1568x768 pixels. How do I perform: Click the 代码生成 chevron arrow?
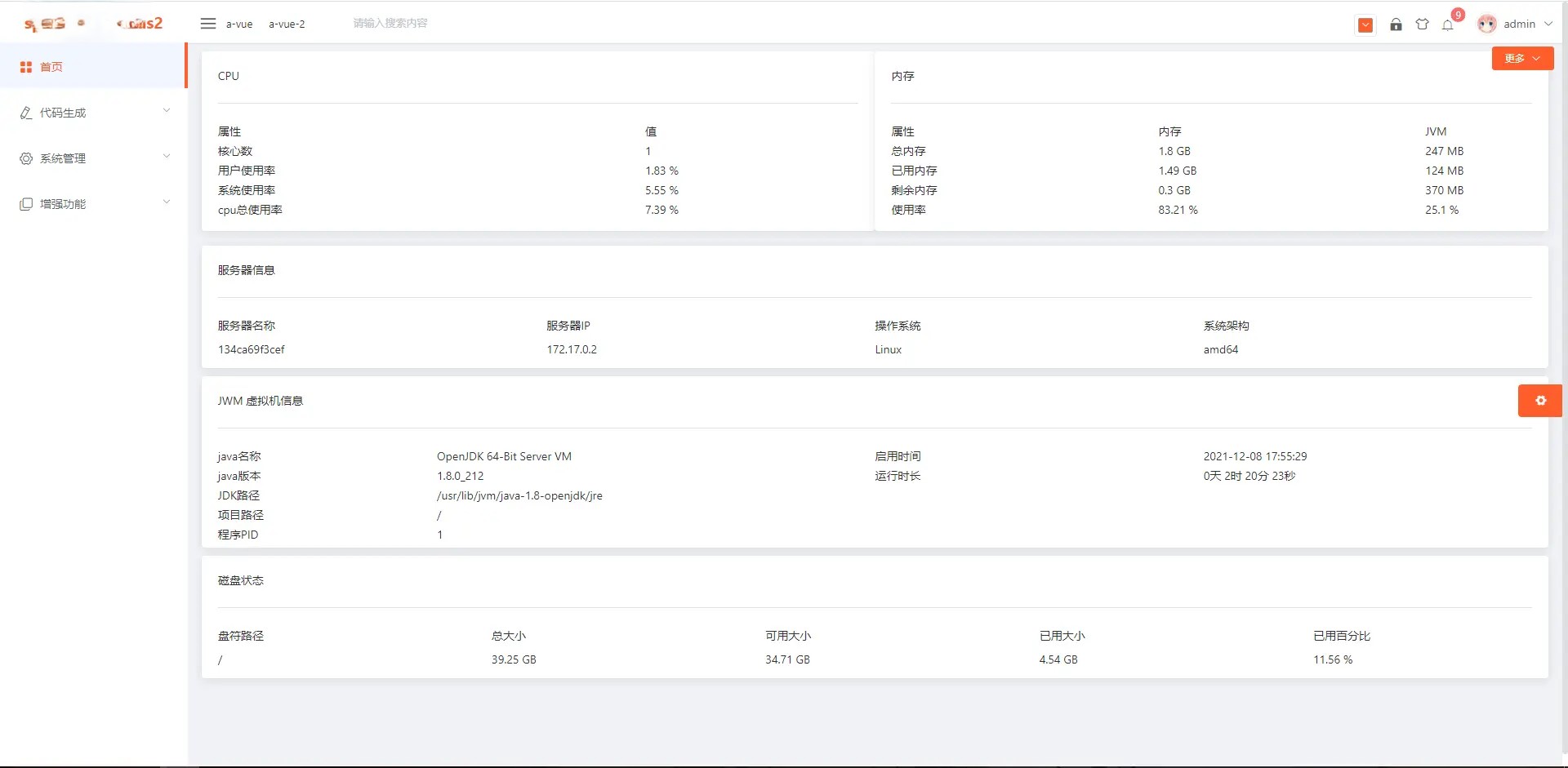coord(167,111)
